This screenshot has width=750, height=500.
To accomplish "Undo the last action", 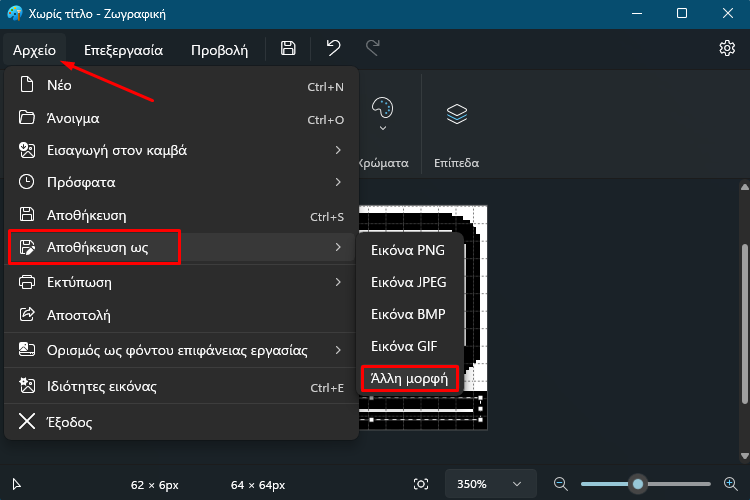I will point(333,48).
